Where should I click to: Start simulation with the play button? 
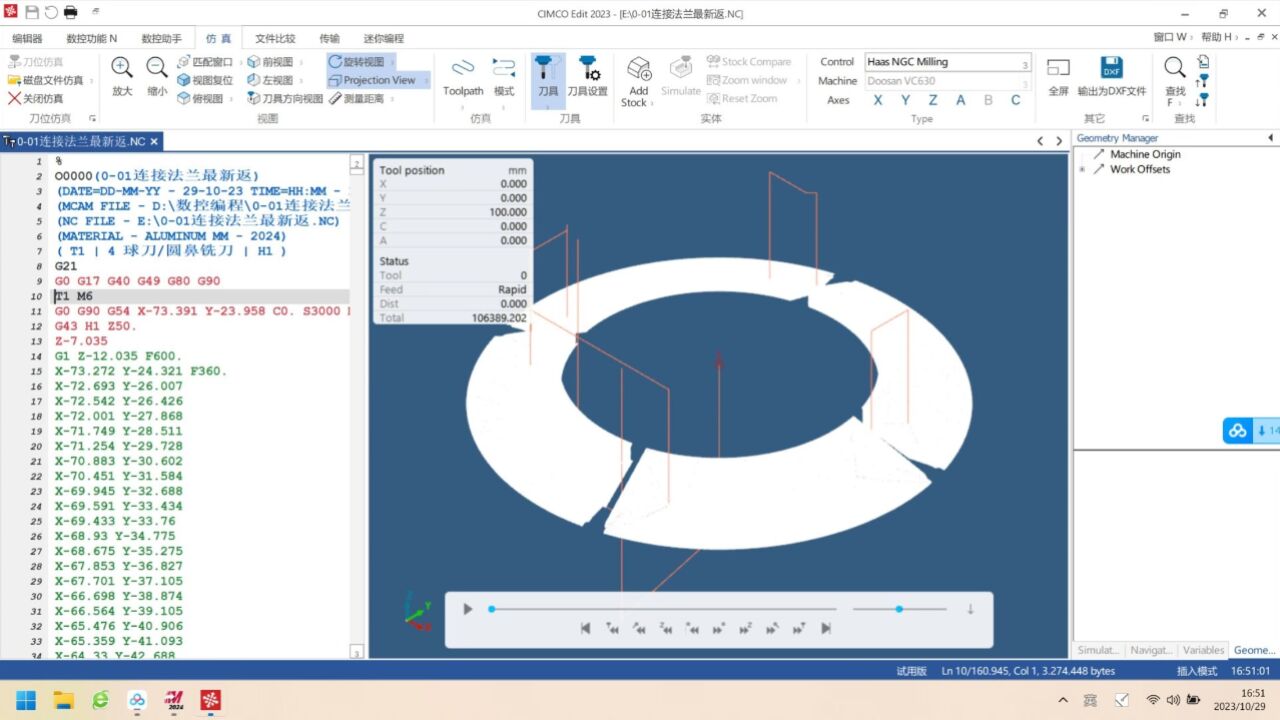(467, 609)
